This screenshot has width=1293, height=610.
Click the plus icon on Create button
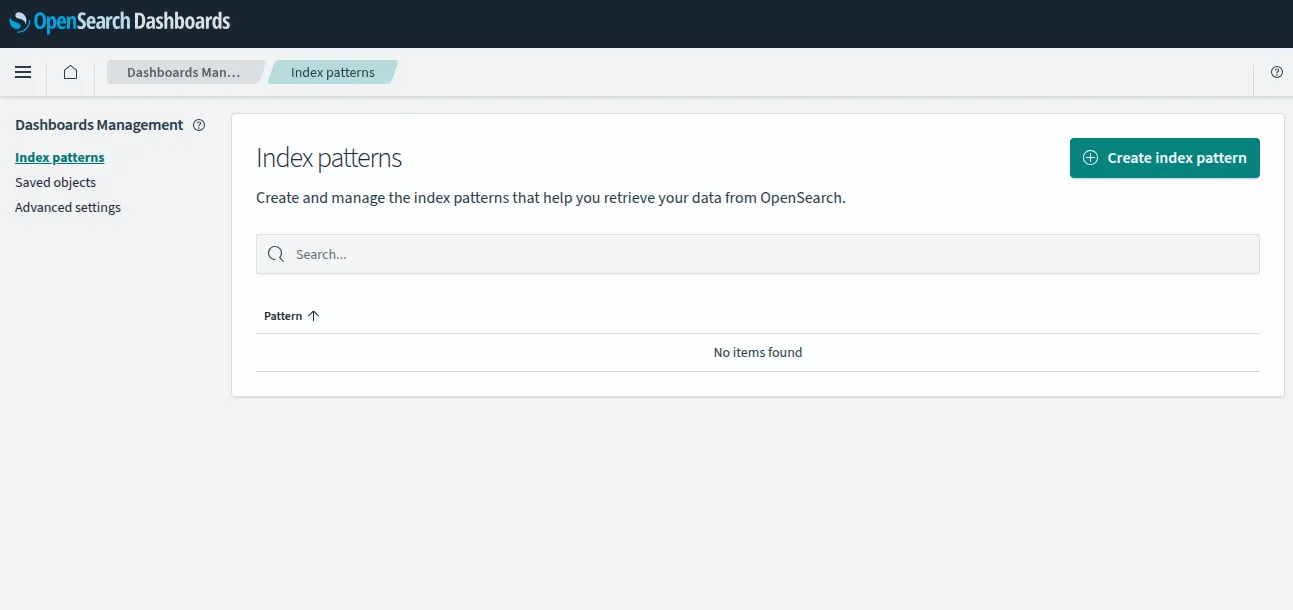(x=1090, y=158)
